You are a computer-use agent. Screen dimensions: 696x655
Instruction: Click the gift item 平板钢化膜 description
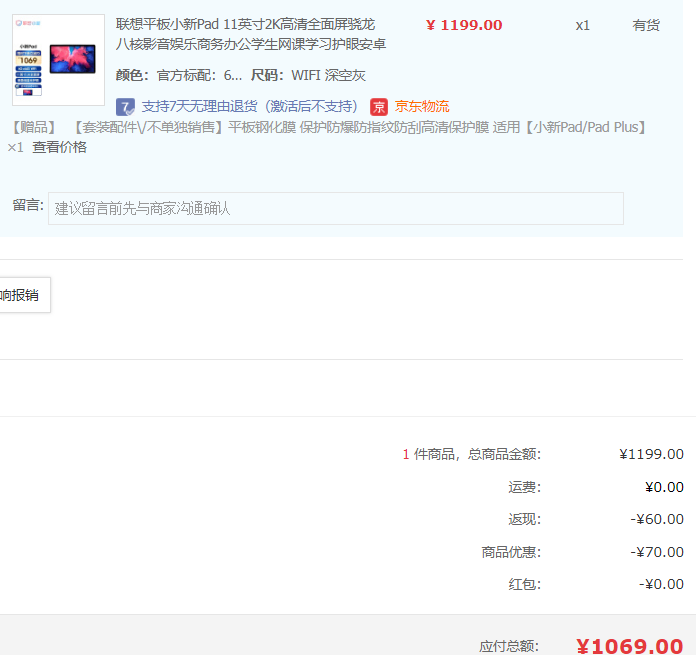point(359,127)
